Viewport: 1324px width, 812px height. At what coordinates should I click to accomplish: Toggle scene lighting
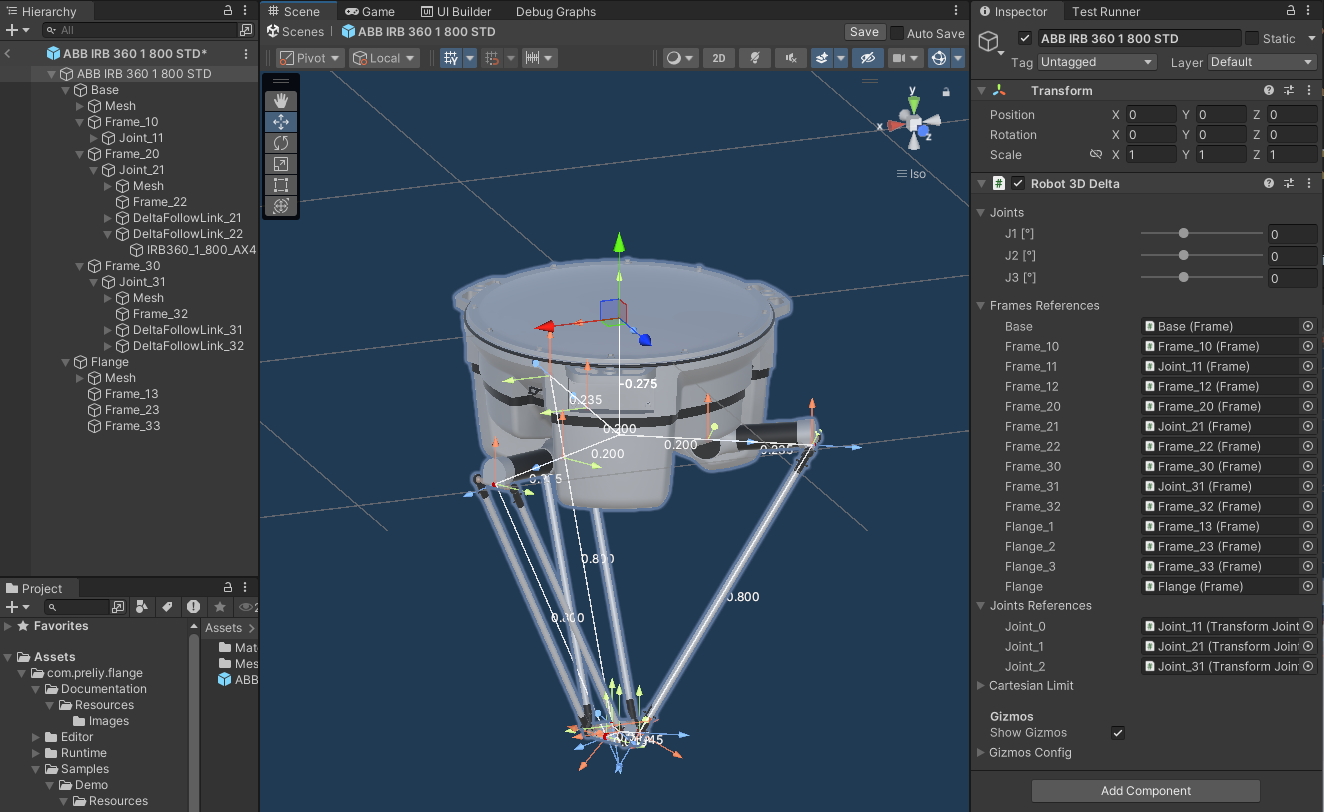[x=755, y=58]
